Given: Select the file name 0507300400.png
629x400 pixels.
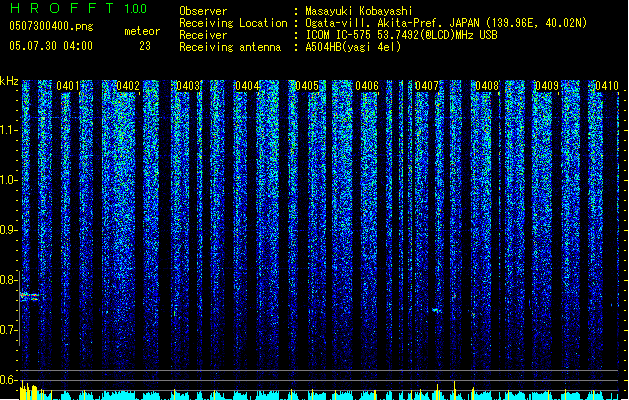Looking at the screenshot, I should [x=51, y=26].
